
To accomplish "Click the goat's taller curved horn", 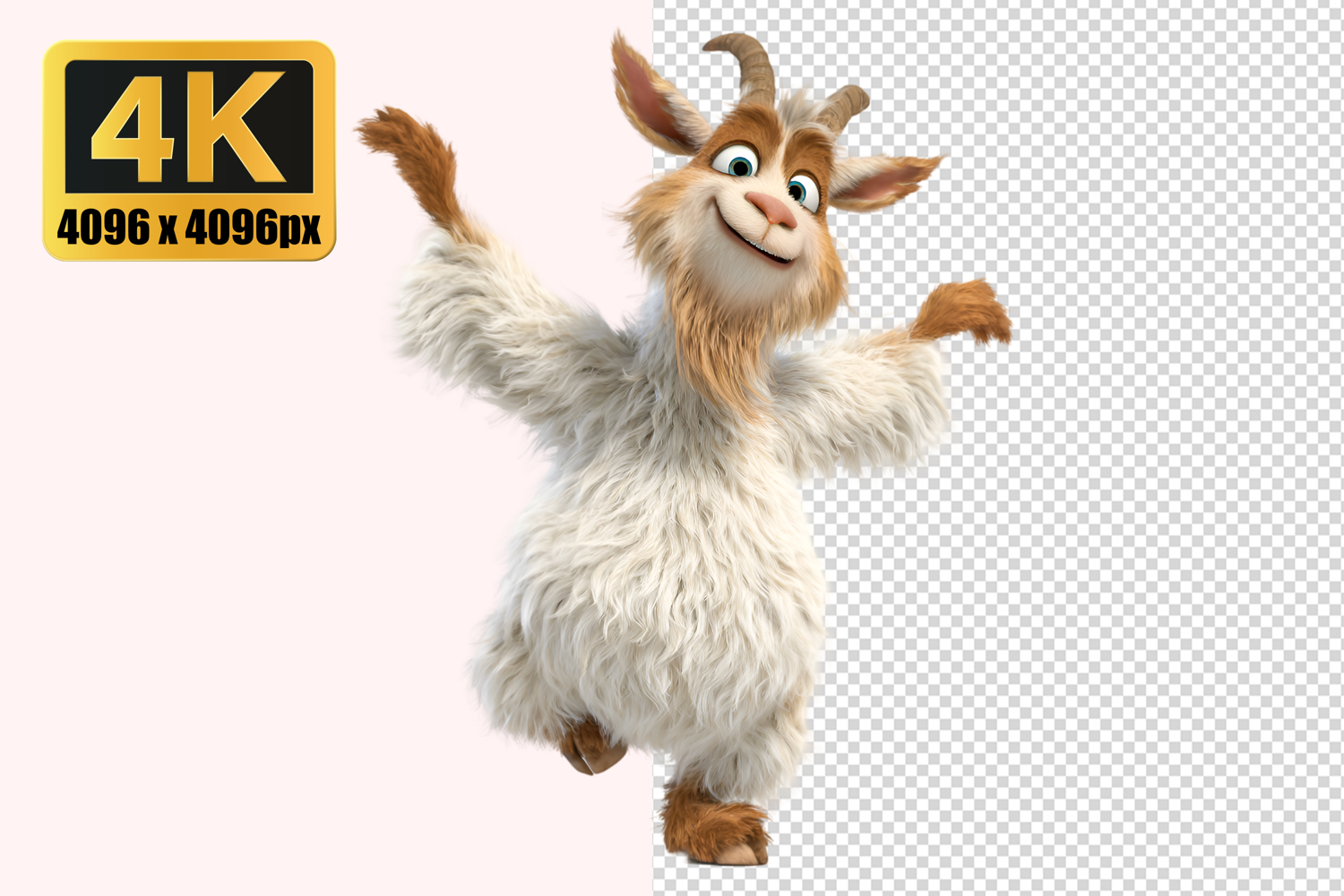I will [x=754, y=65].
